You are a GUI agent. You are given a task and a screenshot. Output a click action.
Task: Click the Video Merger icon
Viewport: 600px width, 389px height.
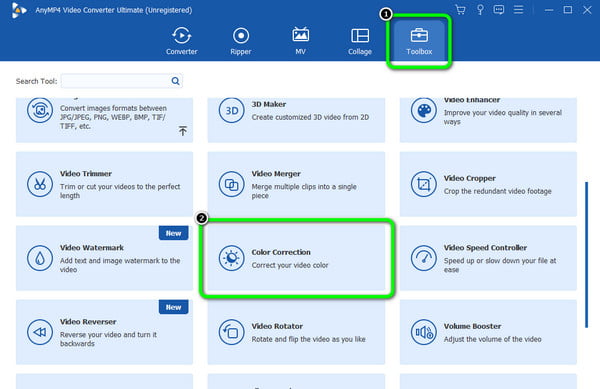point(232,184)
